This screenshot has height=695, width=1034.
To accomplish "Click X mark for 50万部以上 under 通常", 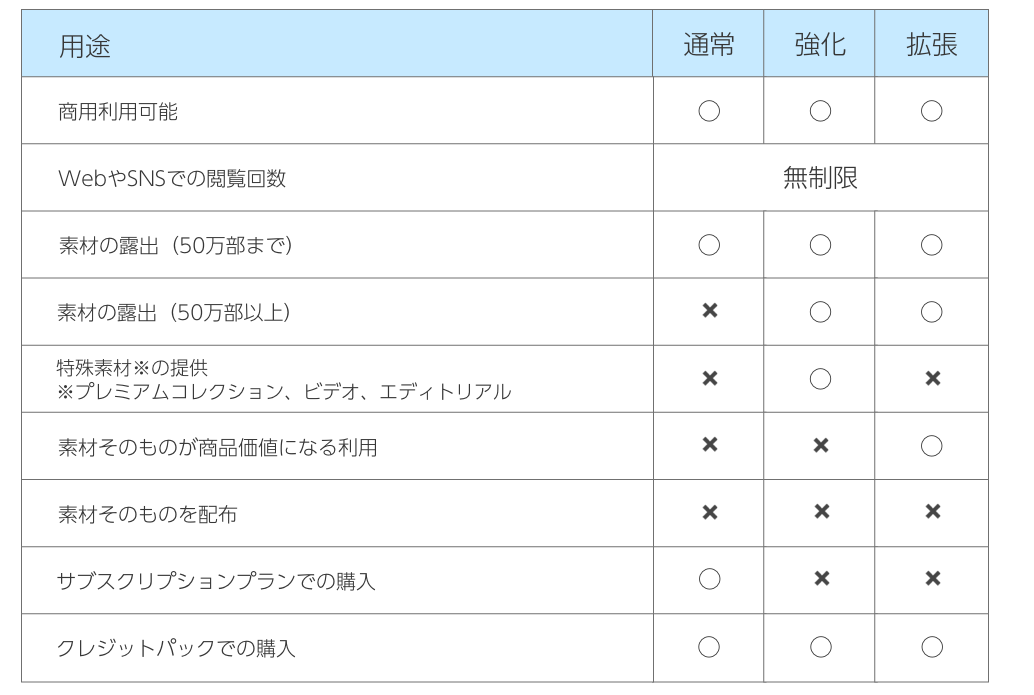I will click(x=709, y=312).
